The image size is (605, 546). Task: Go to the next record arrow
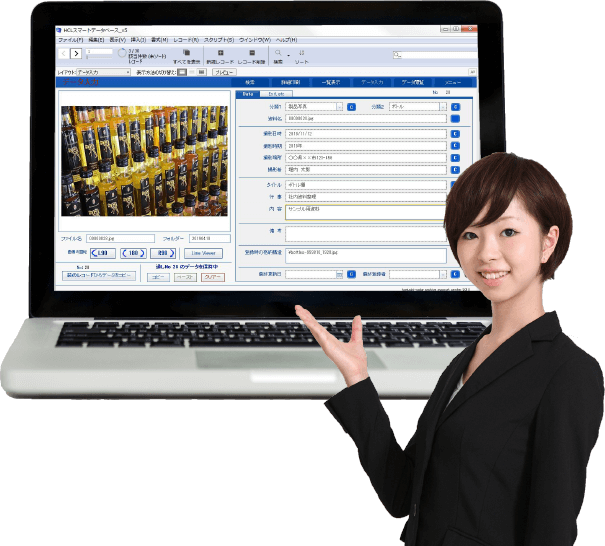pyautogui.click(x=76, y=54)
